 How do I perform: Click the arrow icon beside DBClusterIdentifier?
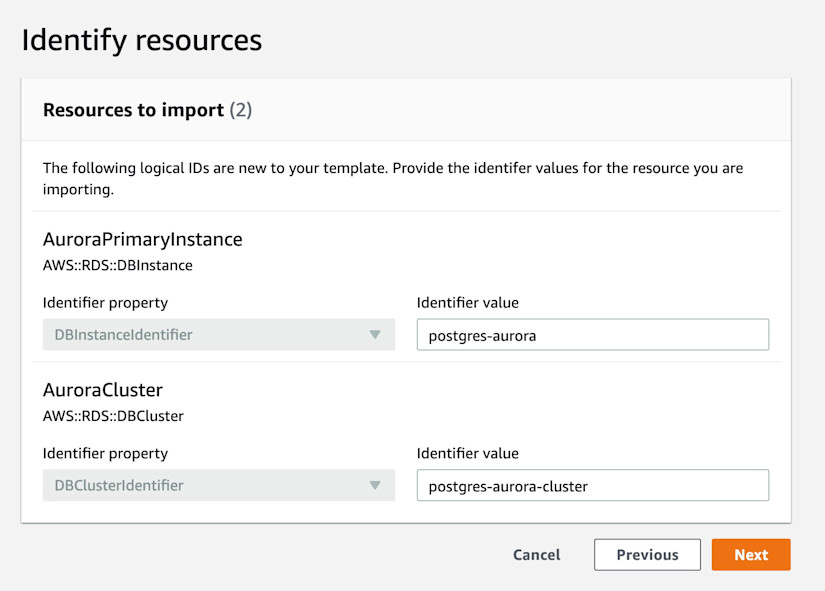(x=375, y=486)
